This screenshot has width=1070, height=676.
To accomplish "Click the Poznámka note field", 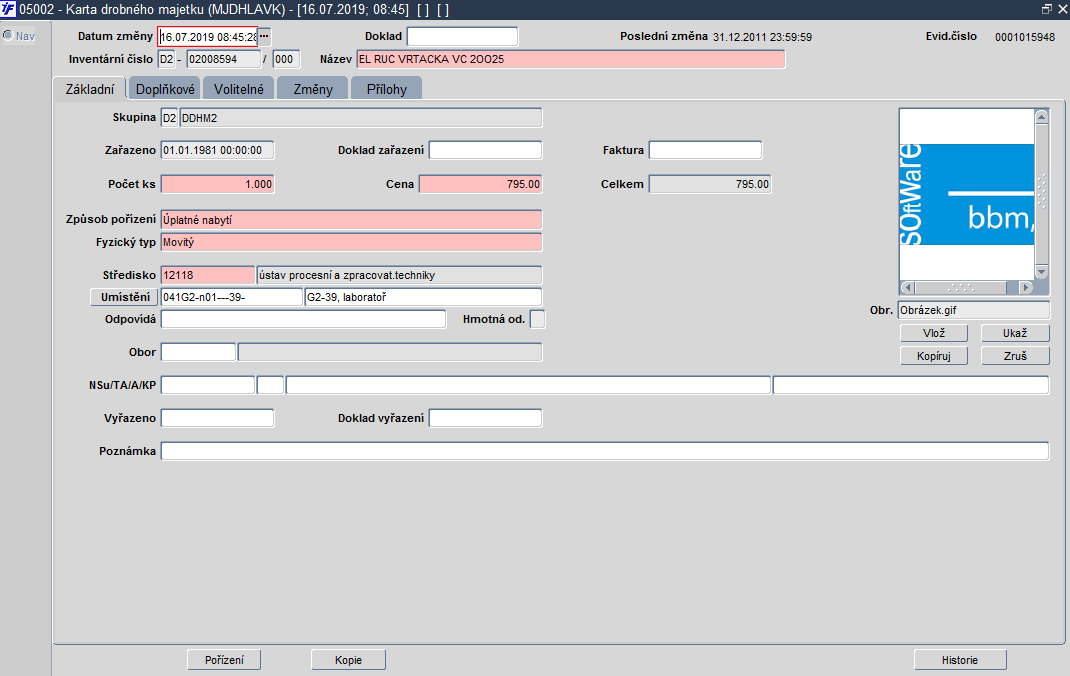I will pos(605,451).
